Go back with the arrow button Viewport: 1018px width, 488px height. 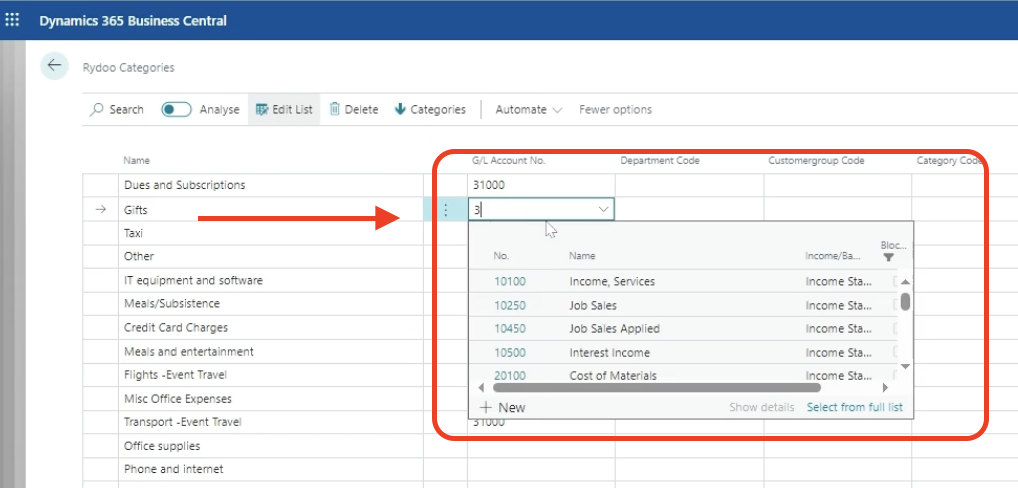(55, 66)
